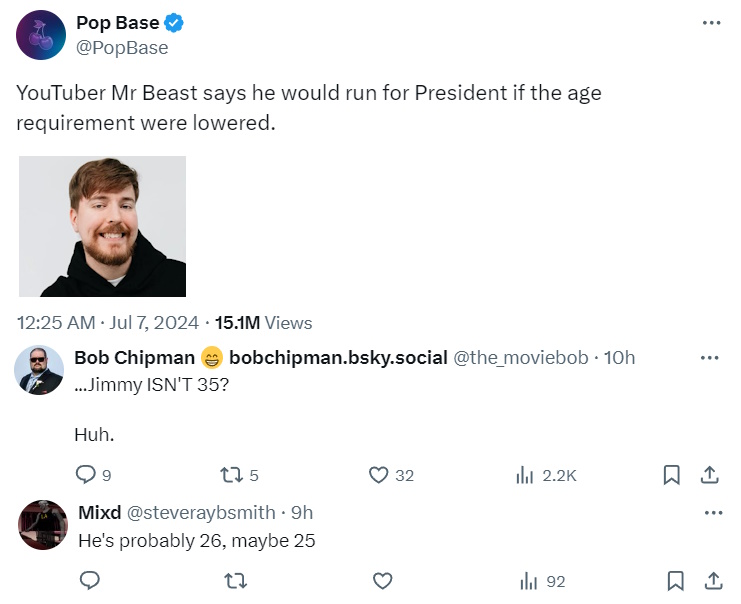The width and height of the screenshot is (741, 604).
Task: Open more options on Mixd's reply
Action: 712,512
